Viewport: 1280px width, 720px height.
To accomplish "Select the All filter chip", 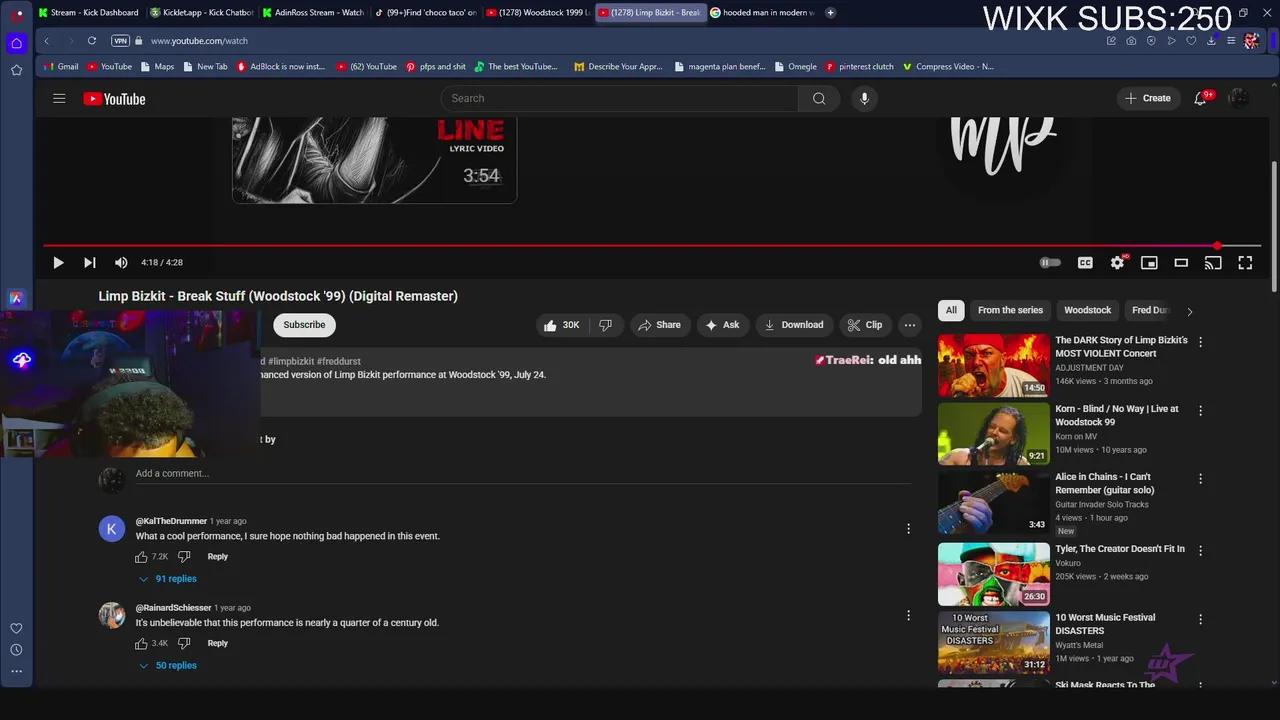I will [x=951, y=310].
